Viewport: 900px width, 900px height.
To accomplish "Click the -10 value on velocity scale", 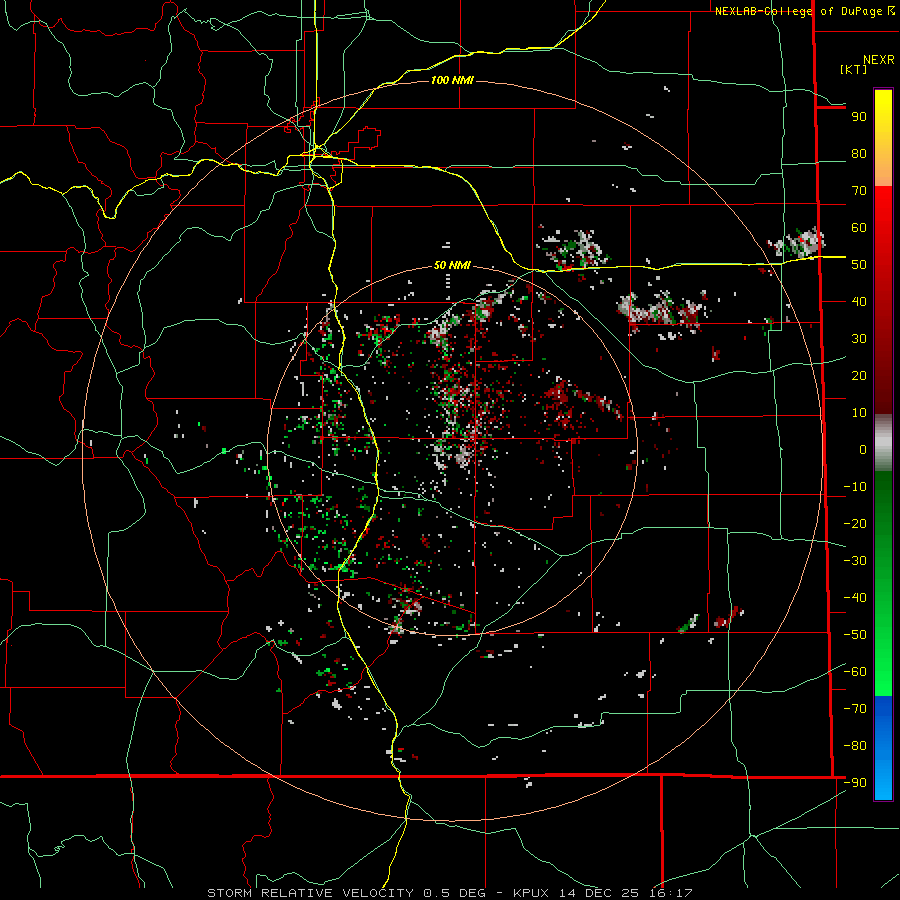I will pos(855,487).
